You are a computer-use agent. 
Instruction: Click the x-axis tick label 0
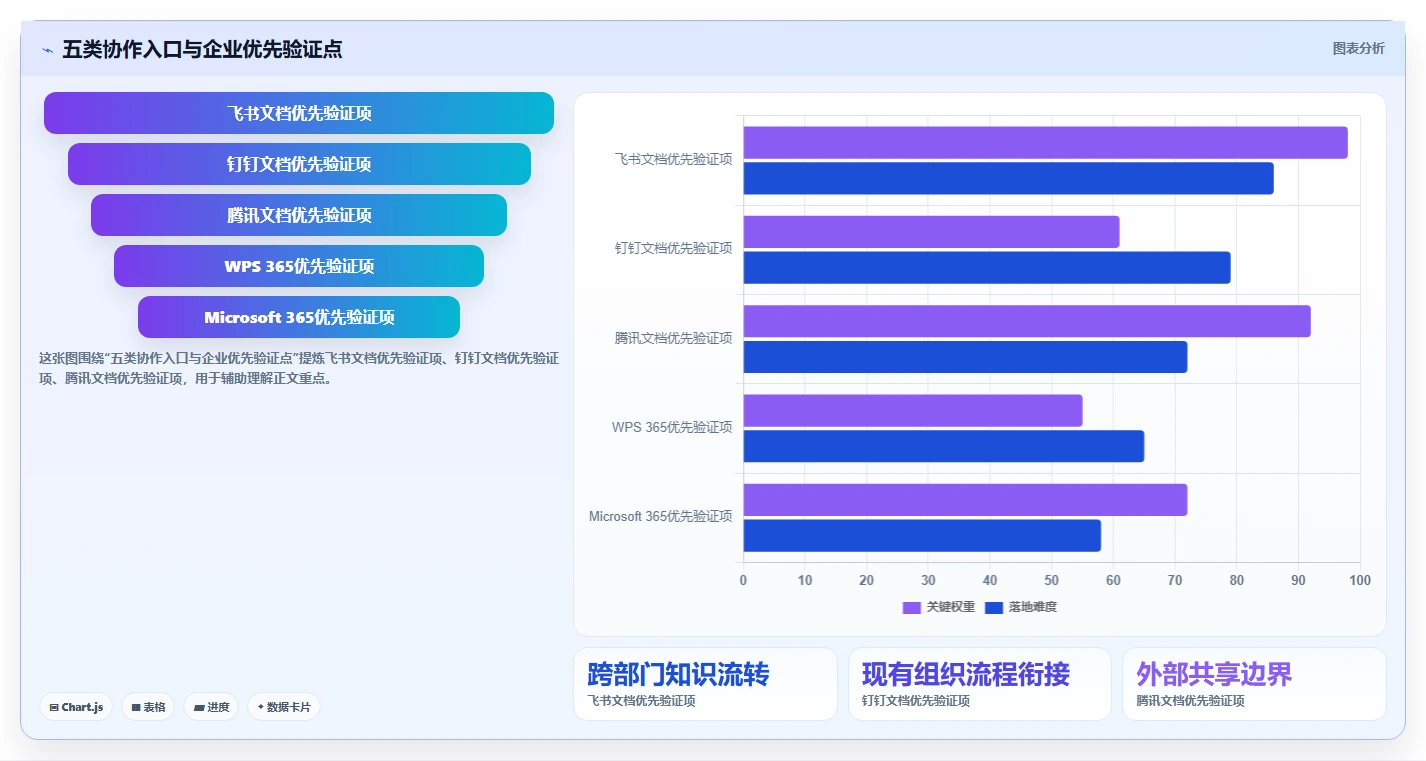pyautogui.click(x=743, y=580)
